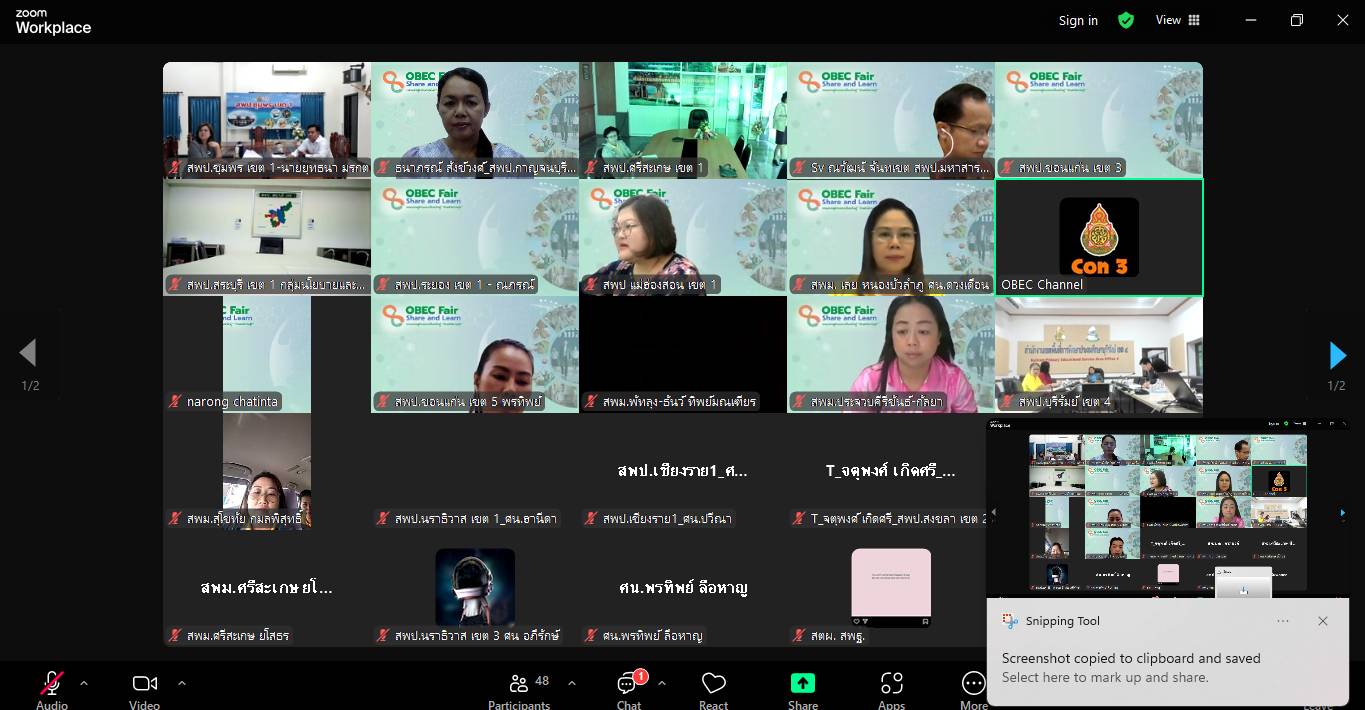1365x710 pixels.
Task: Expand the video options caret
Action: click(x=182, y=683)
